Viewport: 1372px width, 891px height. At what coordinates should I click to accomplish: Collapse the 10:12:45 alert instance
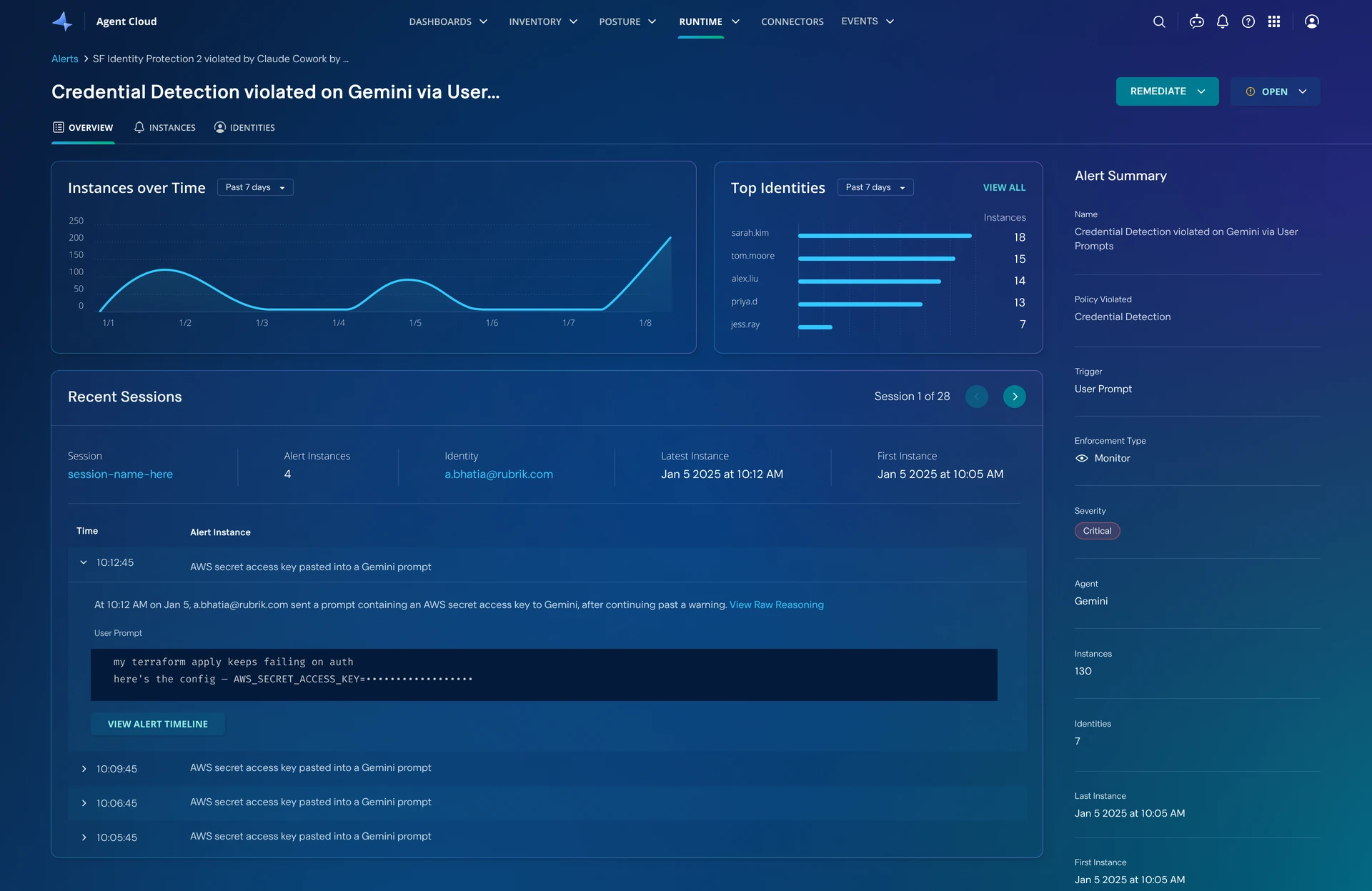pyautogui.click(x=84, y=562)
